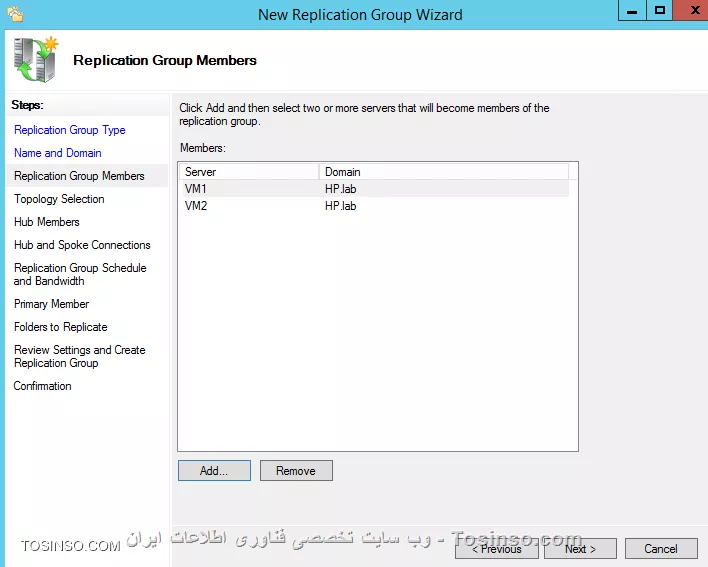
Task: Sort members by Domain column header
Action: (x=443, y=172)
